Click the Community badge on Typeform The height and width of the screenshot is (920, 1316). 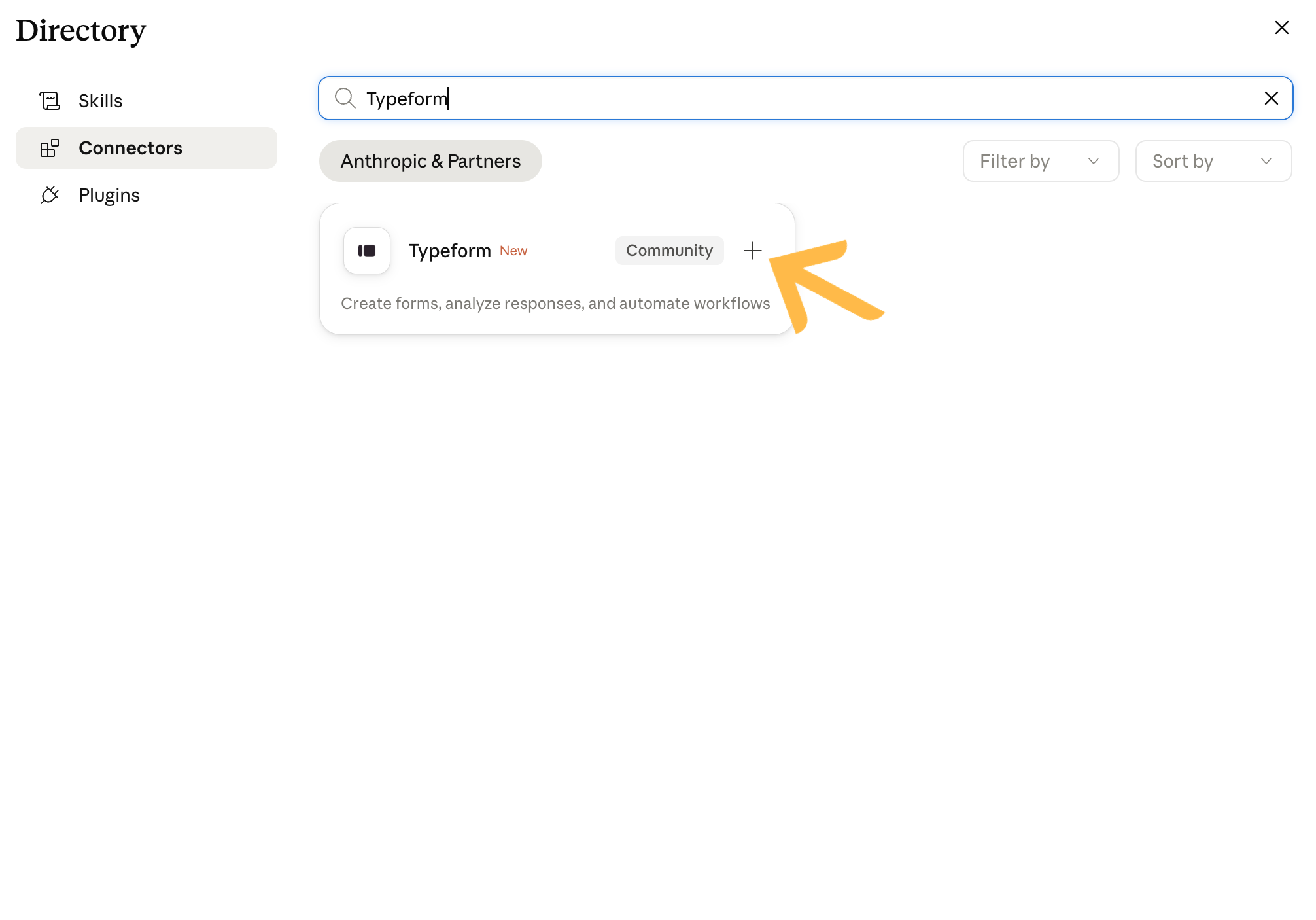tap(670, 251)
